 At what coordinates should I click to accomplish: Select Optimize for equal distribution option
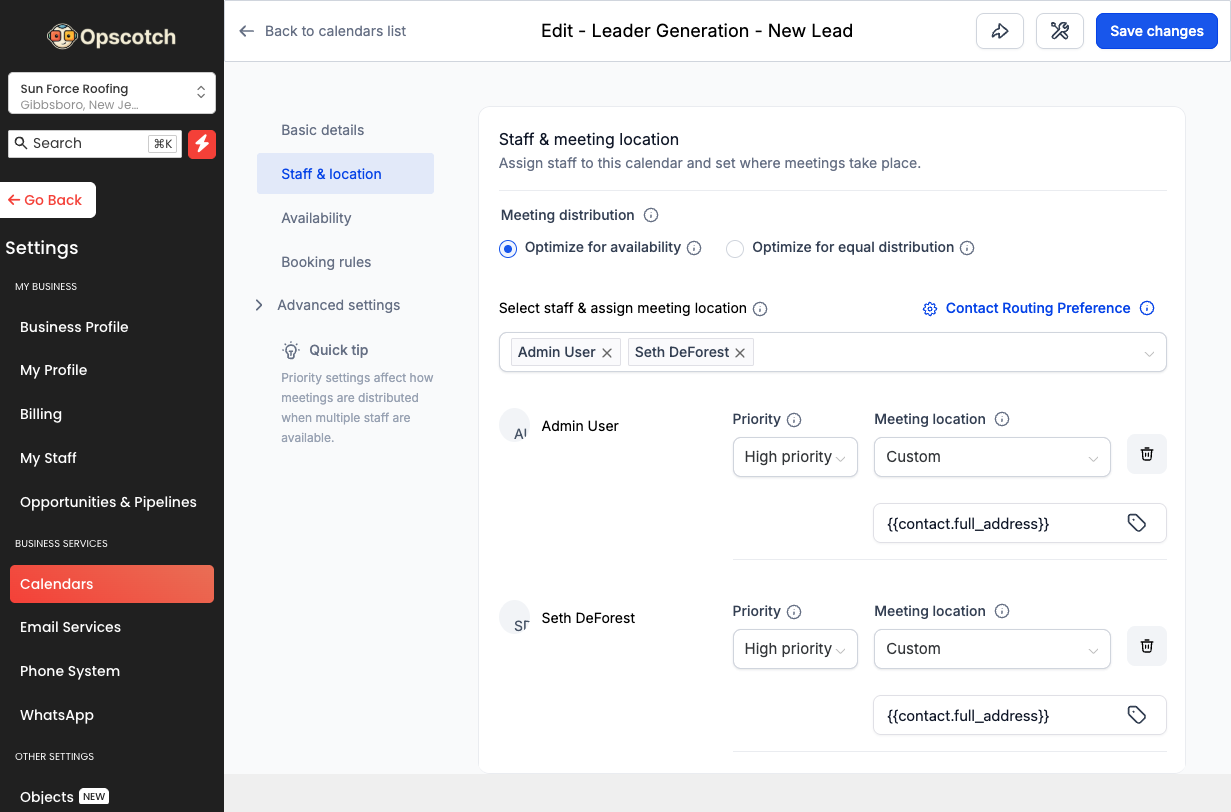point(735,248)
